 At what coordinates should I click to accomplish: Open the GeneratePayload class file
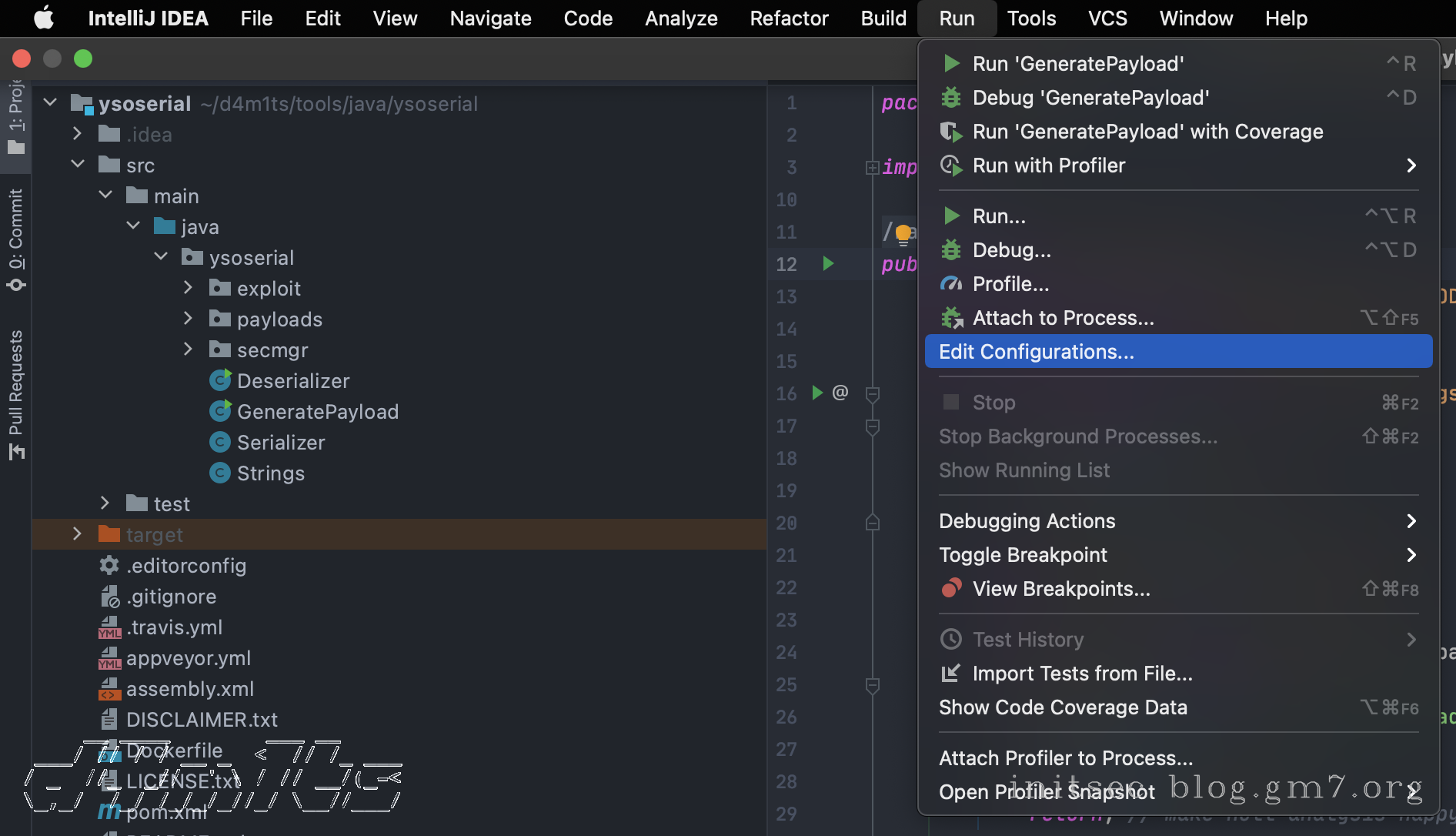(317, 412)
